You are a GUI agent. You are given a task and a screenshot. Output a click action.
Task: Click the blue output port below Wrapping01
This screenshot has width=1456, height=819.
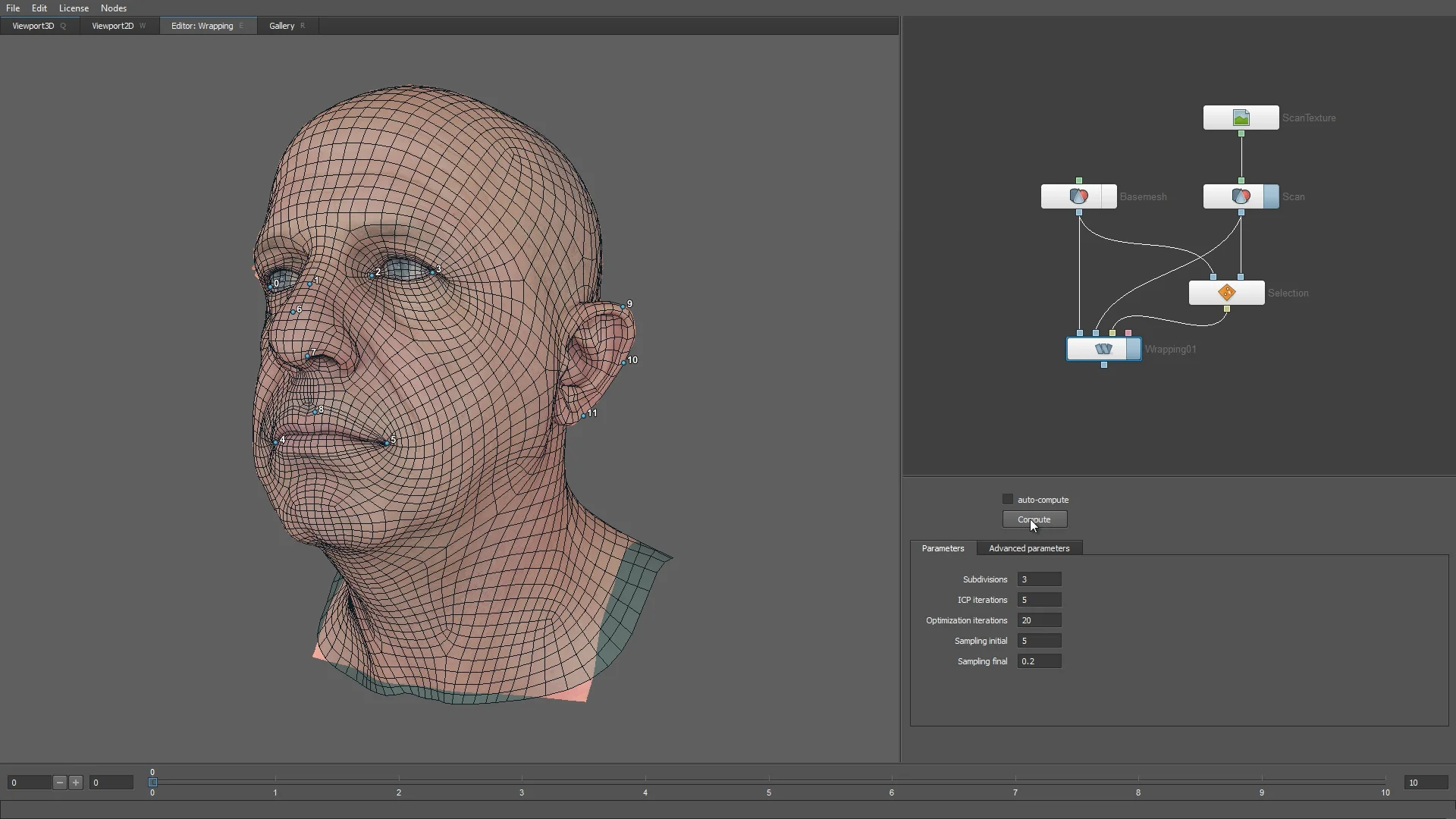tap(1103, 366)
